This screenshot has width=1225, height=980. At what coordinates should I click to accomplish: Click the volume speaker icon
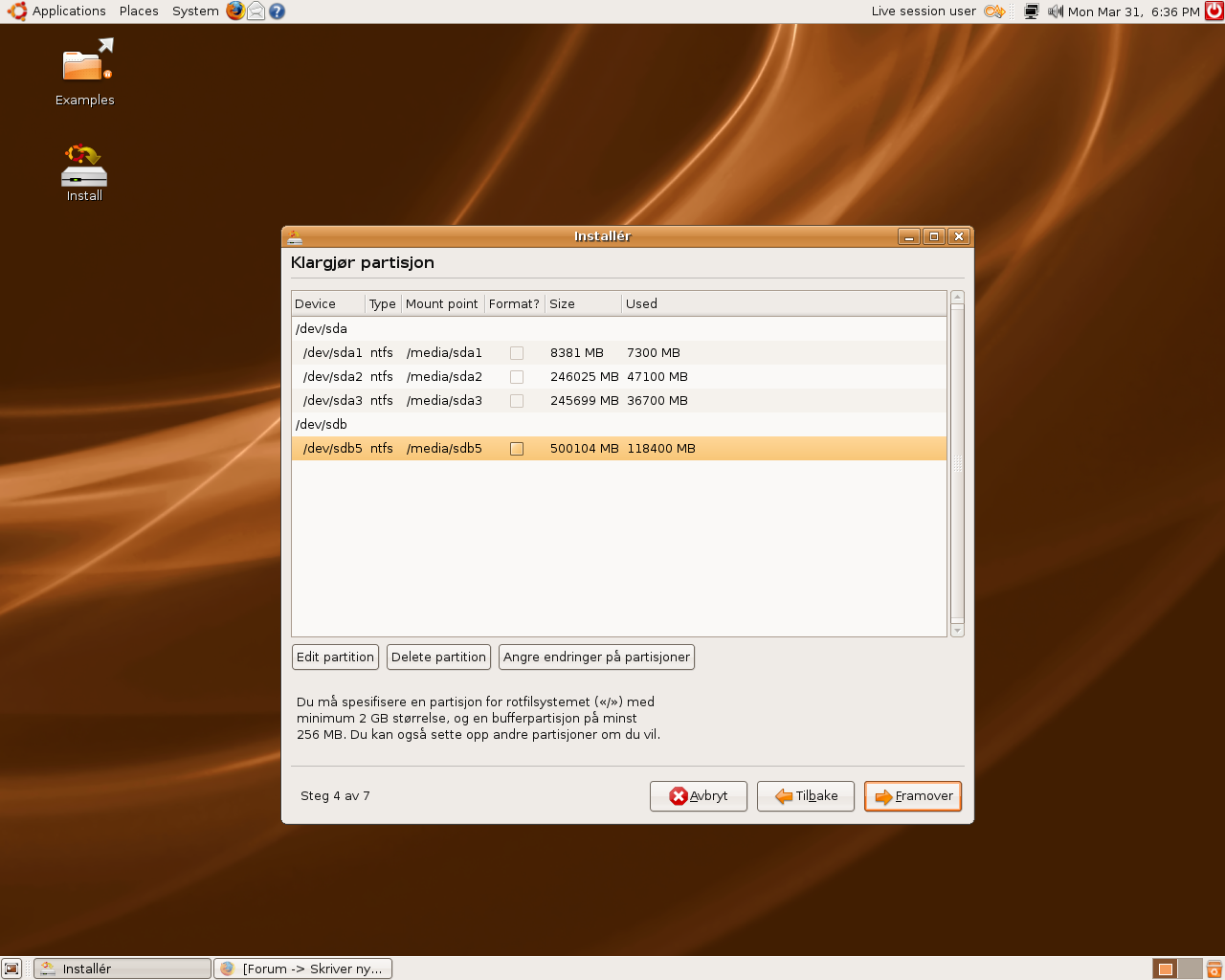[x=1055, y=11]
